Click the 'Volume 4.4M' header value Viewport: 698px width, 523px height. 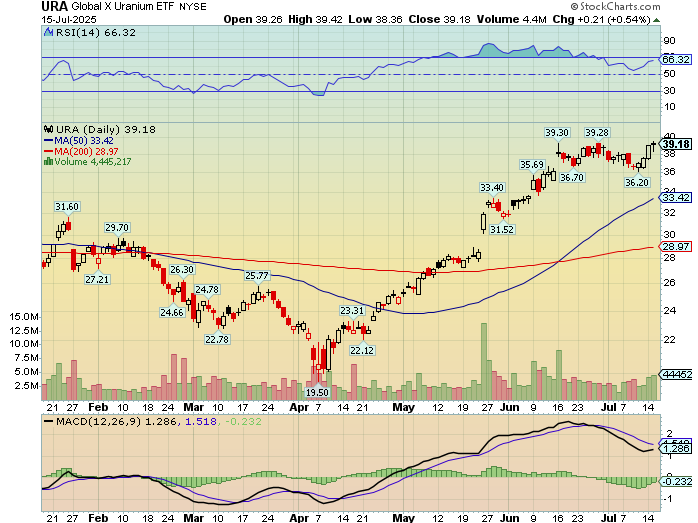[511, 20]
